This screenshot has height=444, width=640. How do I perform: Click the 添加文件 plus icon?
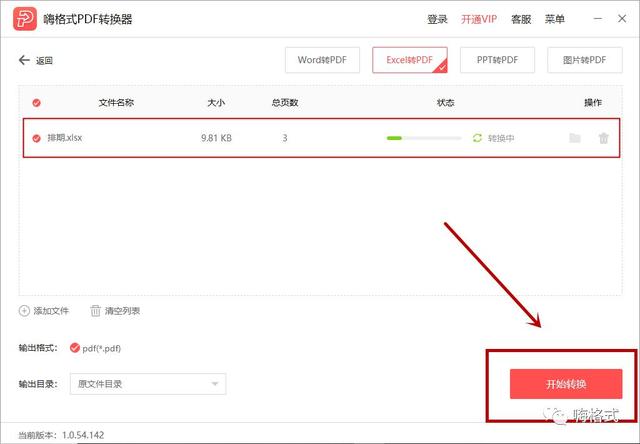[24, 311]
